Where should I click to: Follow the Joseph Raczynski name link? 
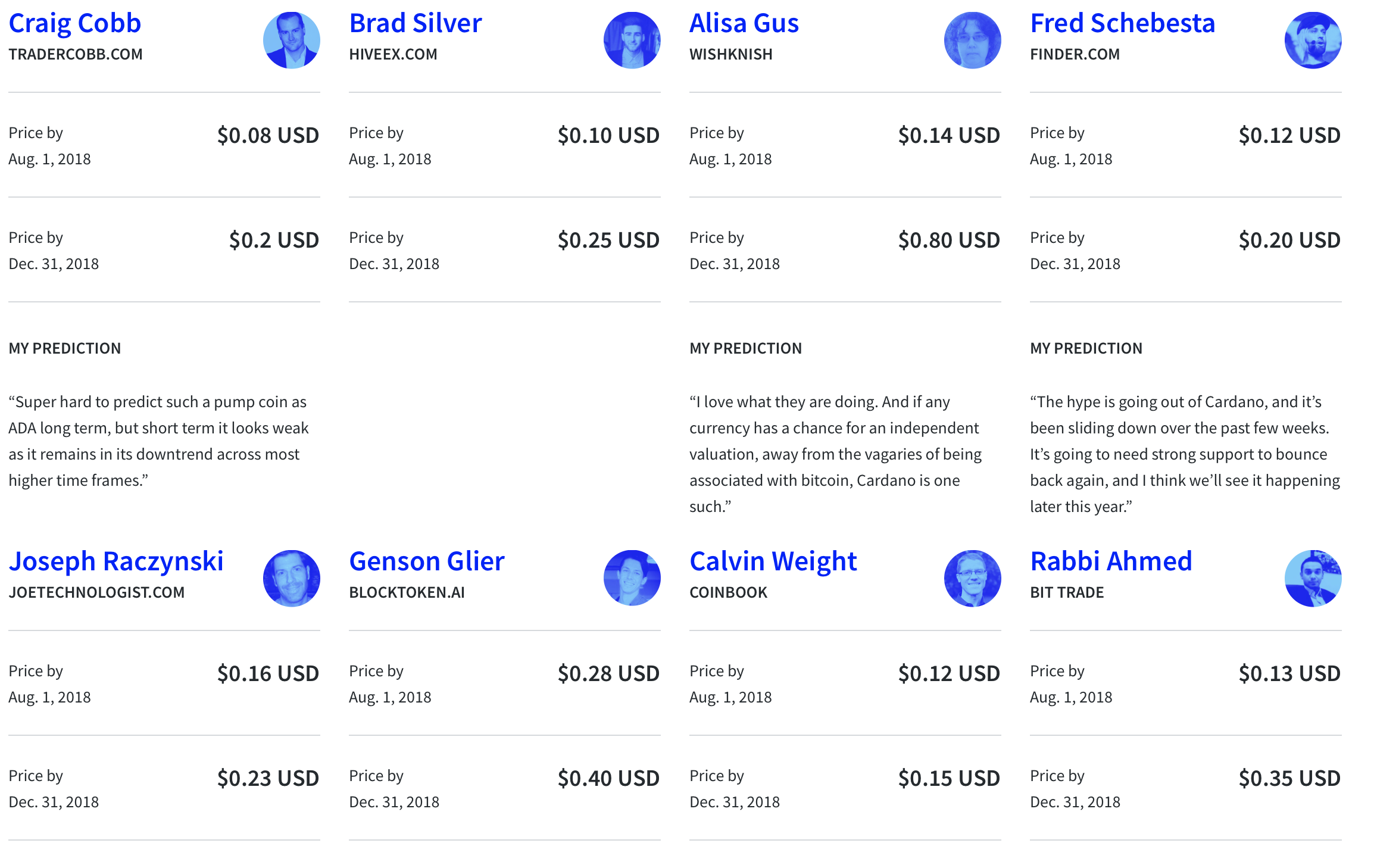click(x=116, y=562)
